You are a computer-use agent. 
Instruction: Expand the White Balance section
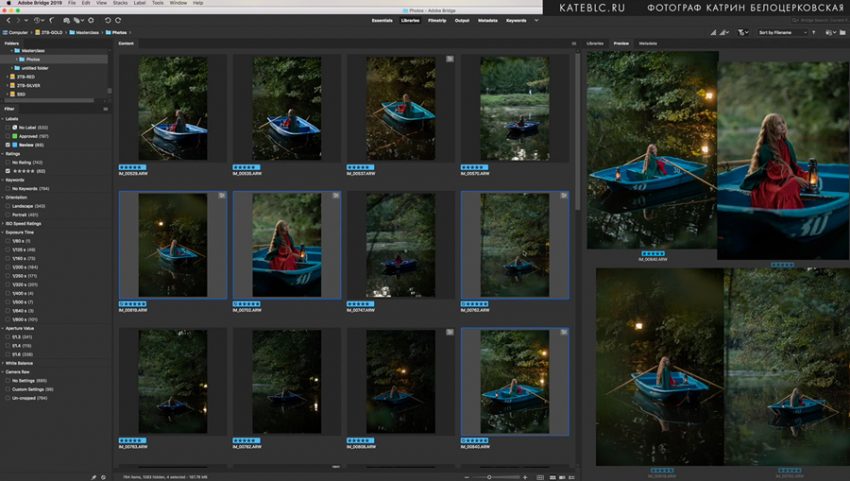[x=3, y=363]
